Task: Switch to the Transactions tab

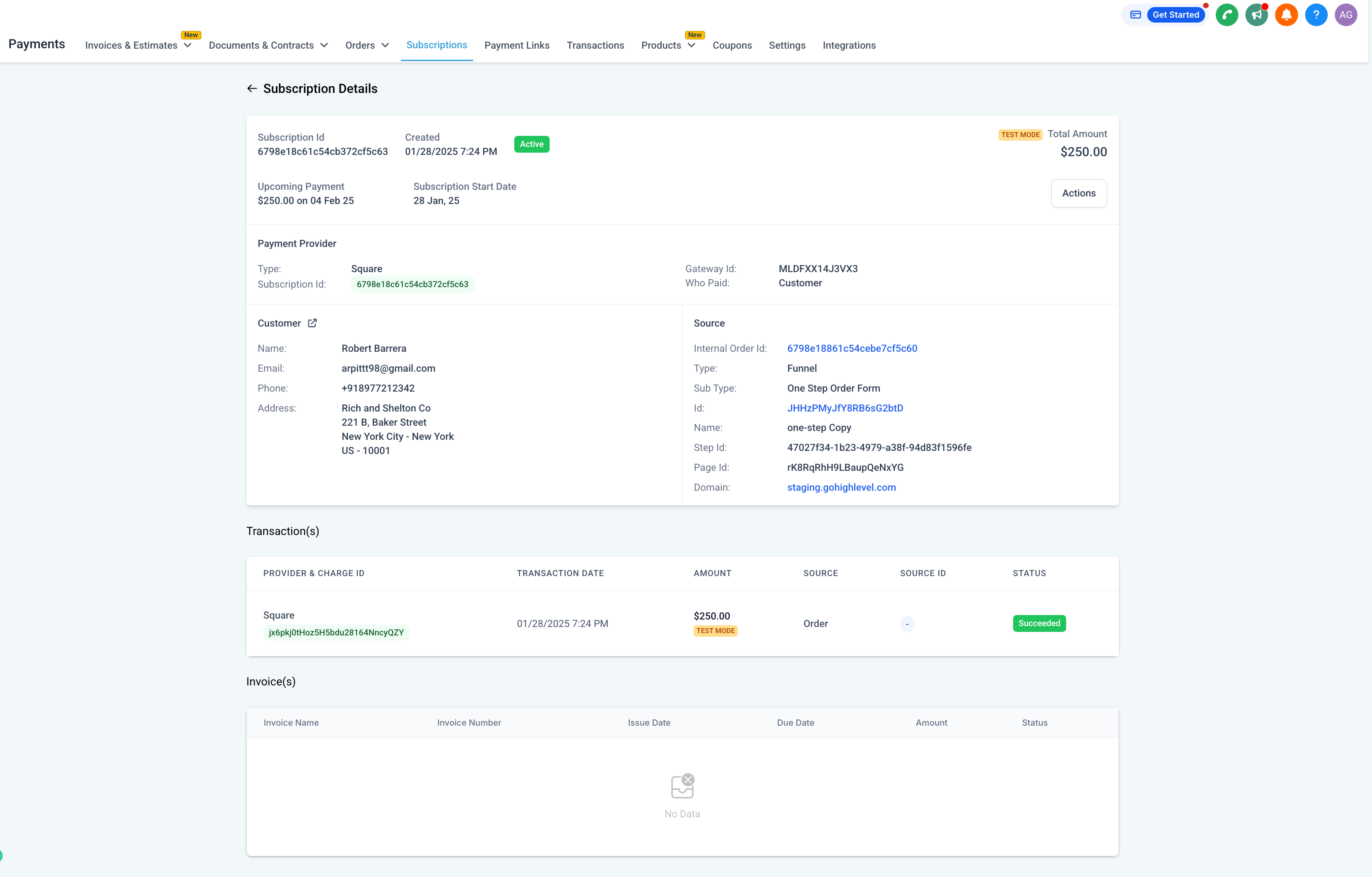Action: pyautogui.click(x=595, y=46)
